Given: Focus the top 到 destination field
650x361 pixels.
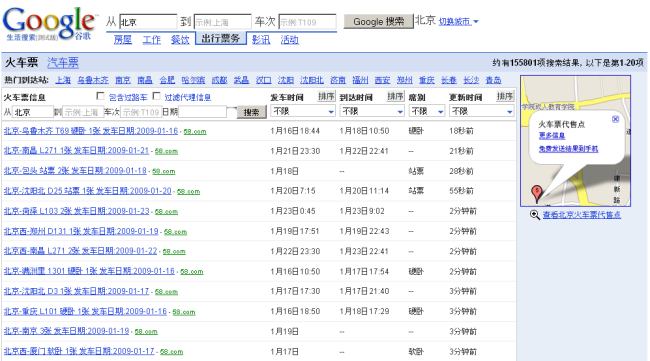Looking at the screenshot, I should tap(223, 22).
